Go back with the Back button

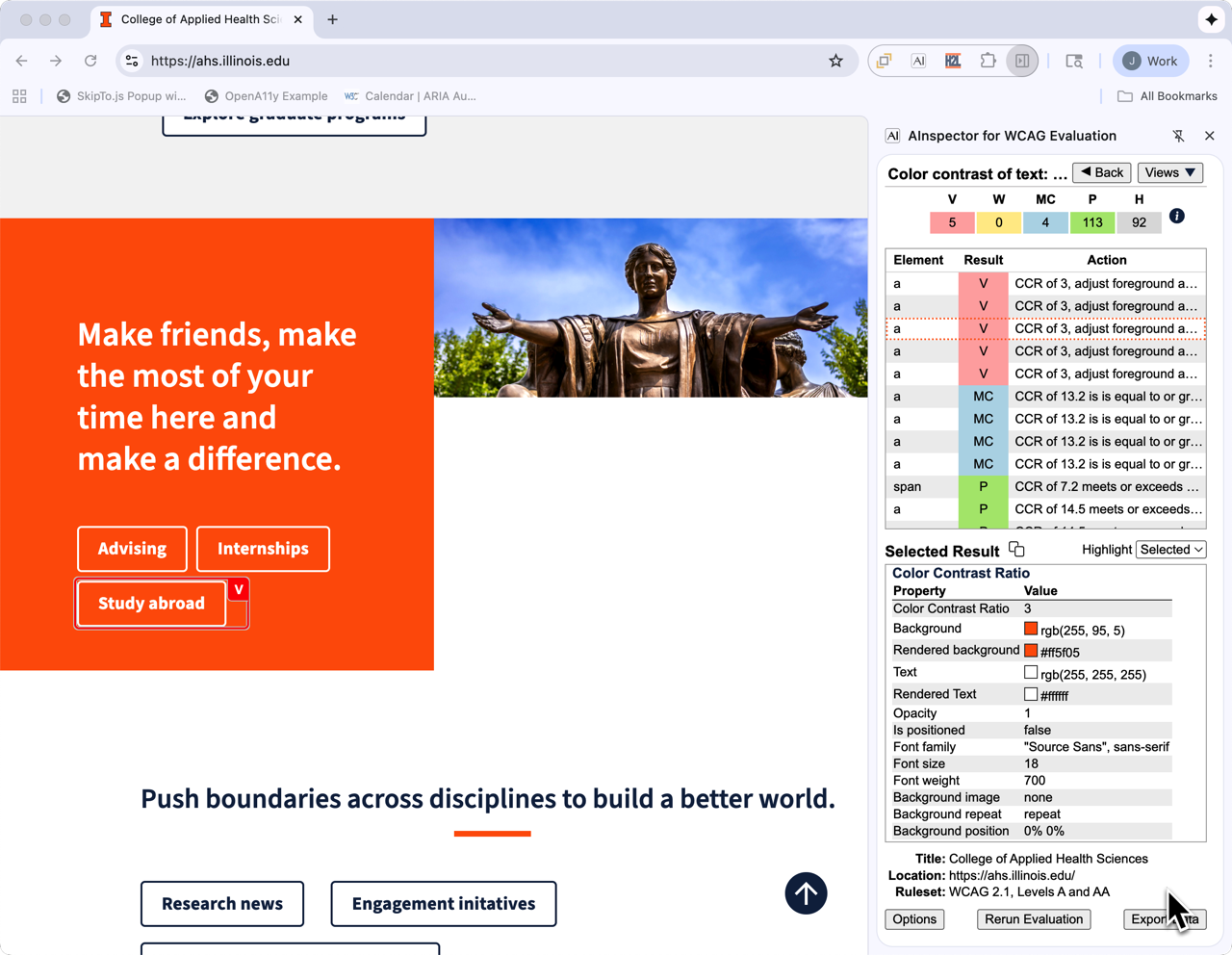click(1101, 173)
